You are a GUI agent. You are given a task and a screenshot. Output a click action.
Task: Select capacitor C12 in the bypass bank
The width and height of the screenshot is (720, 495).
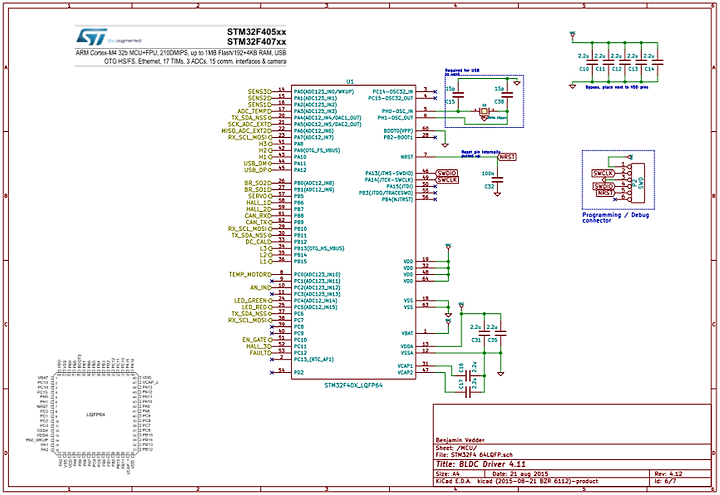625,62
